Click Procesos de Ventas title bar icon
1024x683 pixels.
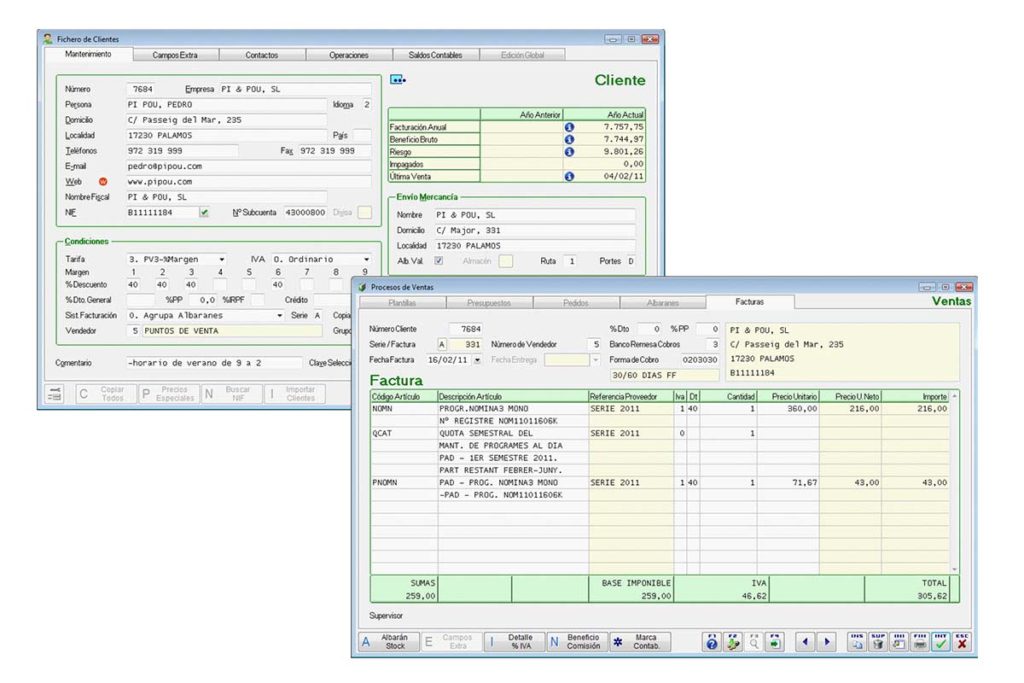tap(362, 287)
